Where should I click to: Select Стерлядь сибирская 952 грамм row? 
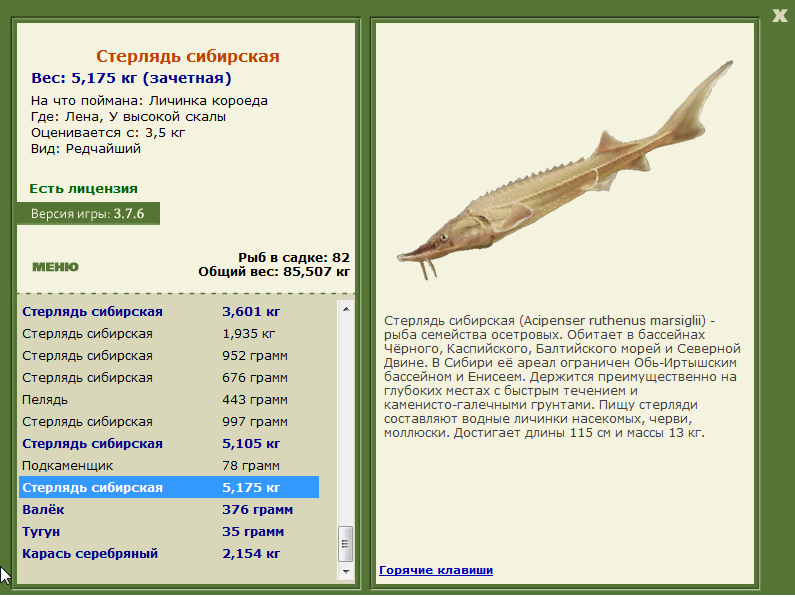click(169, 356)
